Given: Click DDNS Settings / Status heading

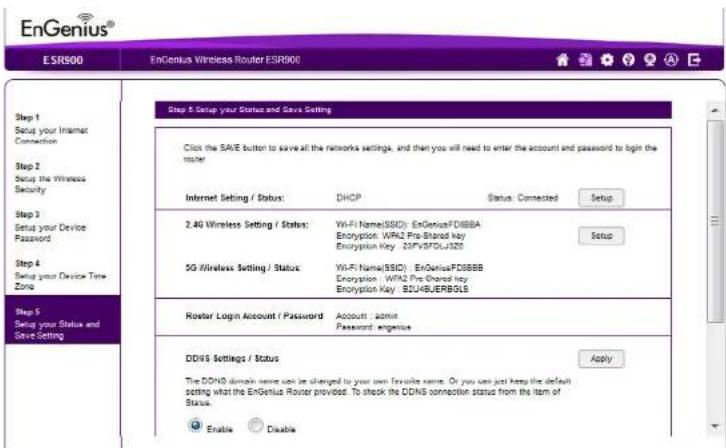Looking at the screenshot, I should pyautogui.click(x=232, y=358).
